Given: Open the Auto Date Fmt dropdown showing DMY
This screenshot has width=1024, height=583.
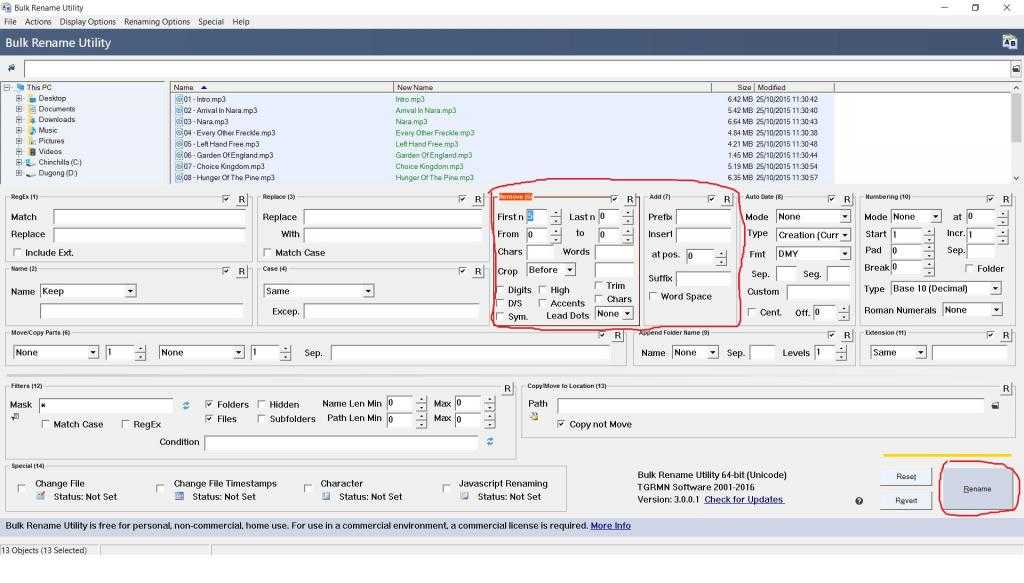Looking at the screenshot, I should [812, 254].
